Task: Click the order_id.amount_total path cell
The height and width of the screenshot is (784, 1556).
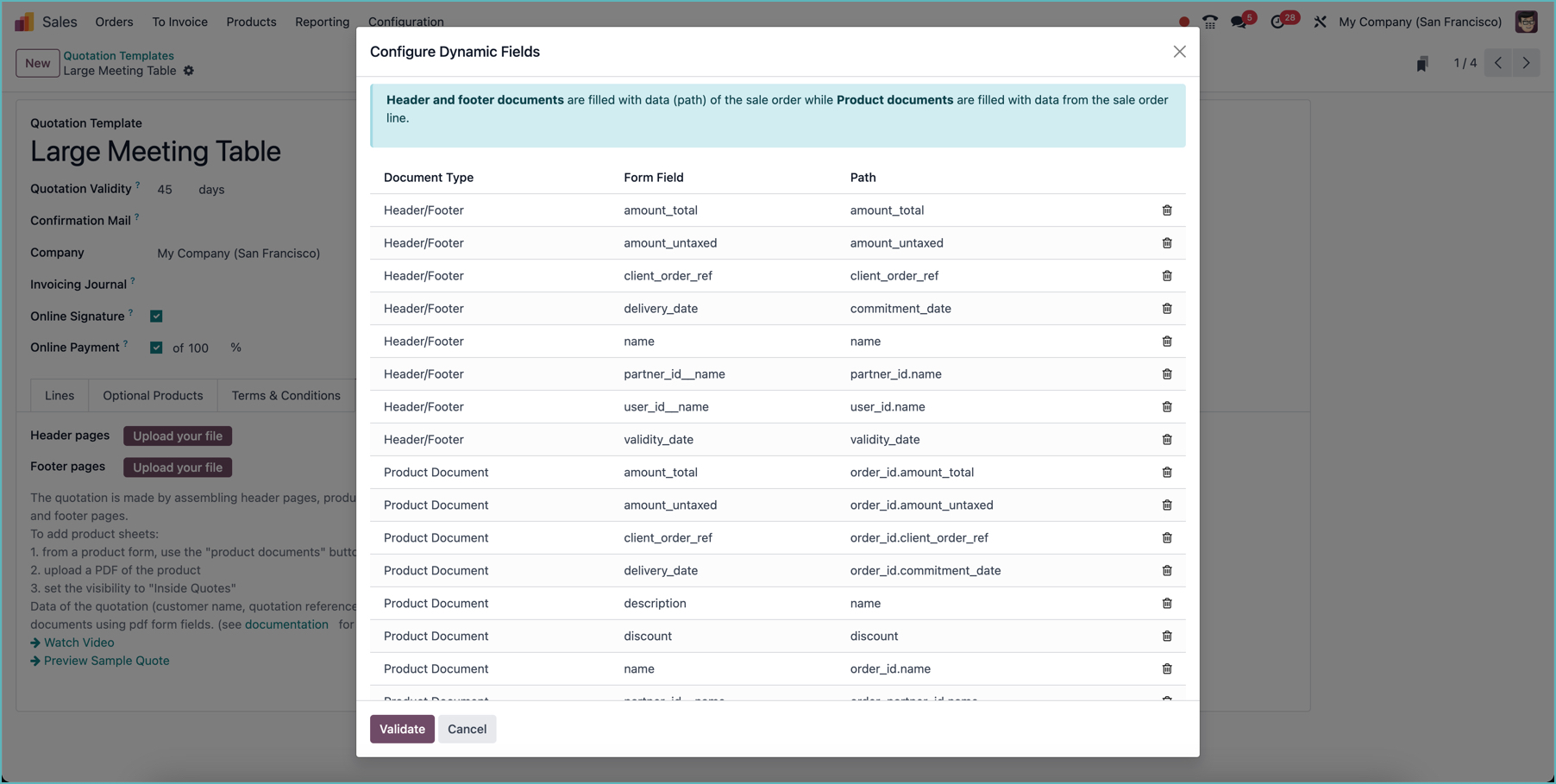Action: click(x=912, y=473)
